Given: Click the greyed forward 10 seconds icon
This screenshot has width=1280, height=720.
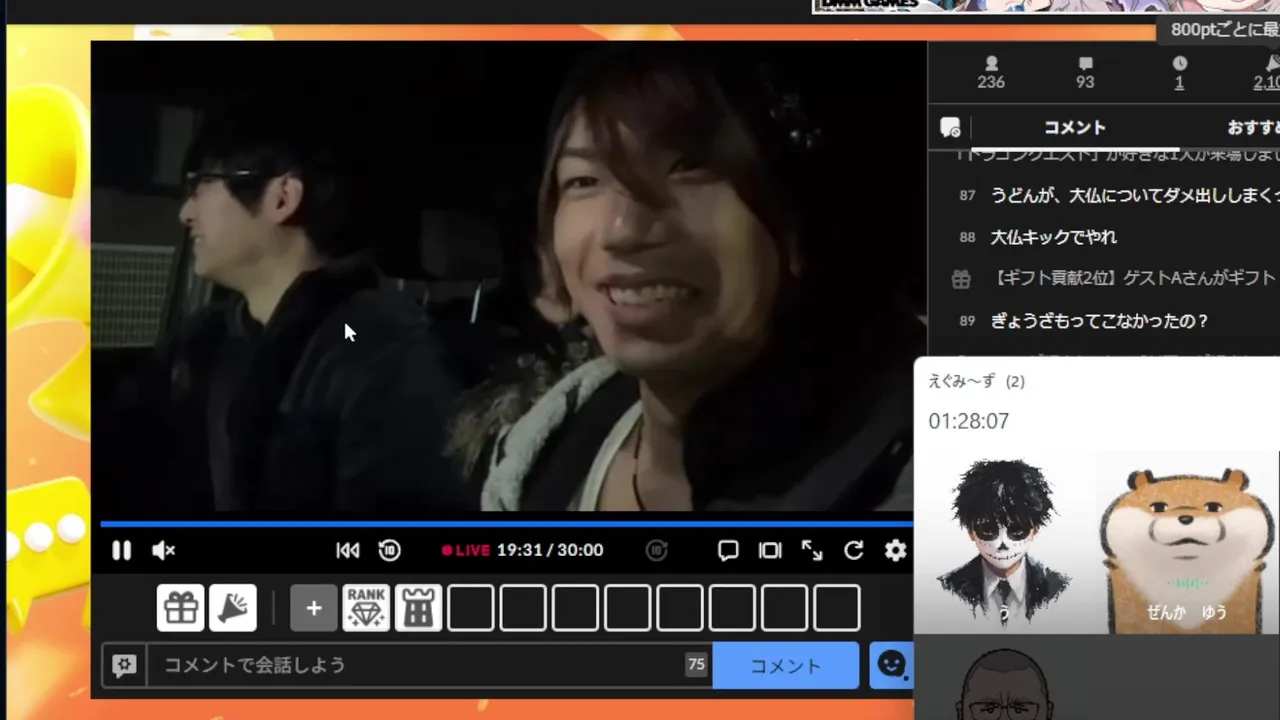Looking at the screenshot, I should pyautogui.click(x=656, y=550).
